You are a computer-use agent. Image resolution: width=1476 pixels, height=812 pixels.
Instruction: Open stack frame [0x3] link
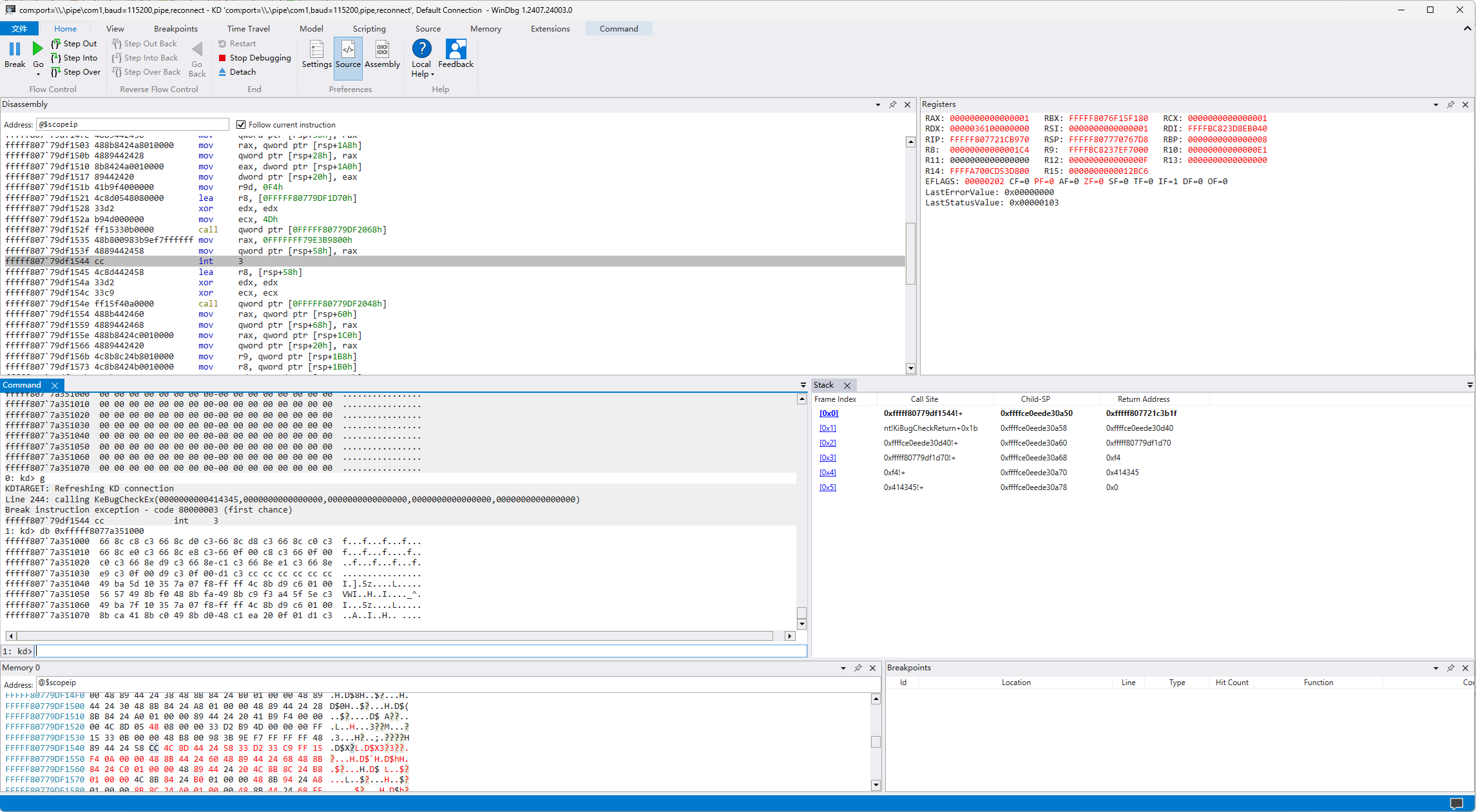point(828,458)
